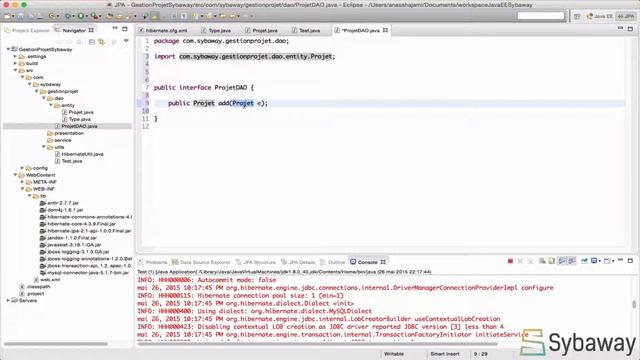The width and height of the screenshot is (640, 360).
Task: Expand the build folder
Action: (15, 63)
